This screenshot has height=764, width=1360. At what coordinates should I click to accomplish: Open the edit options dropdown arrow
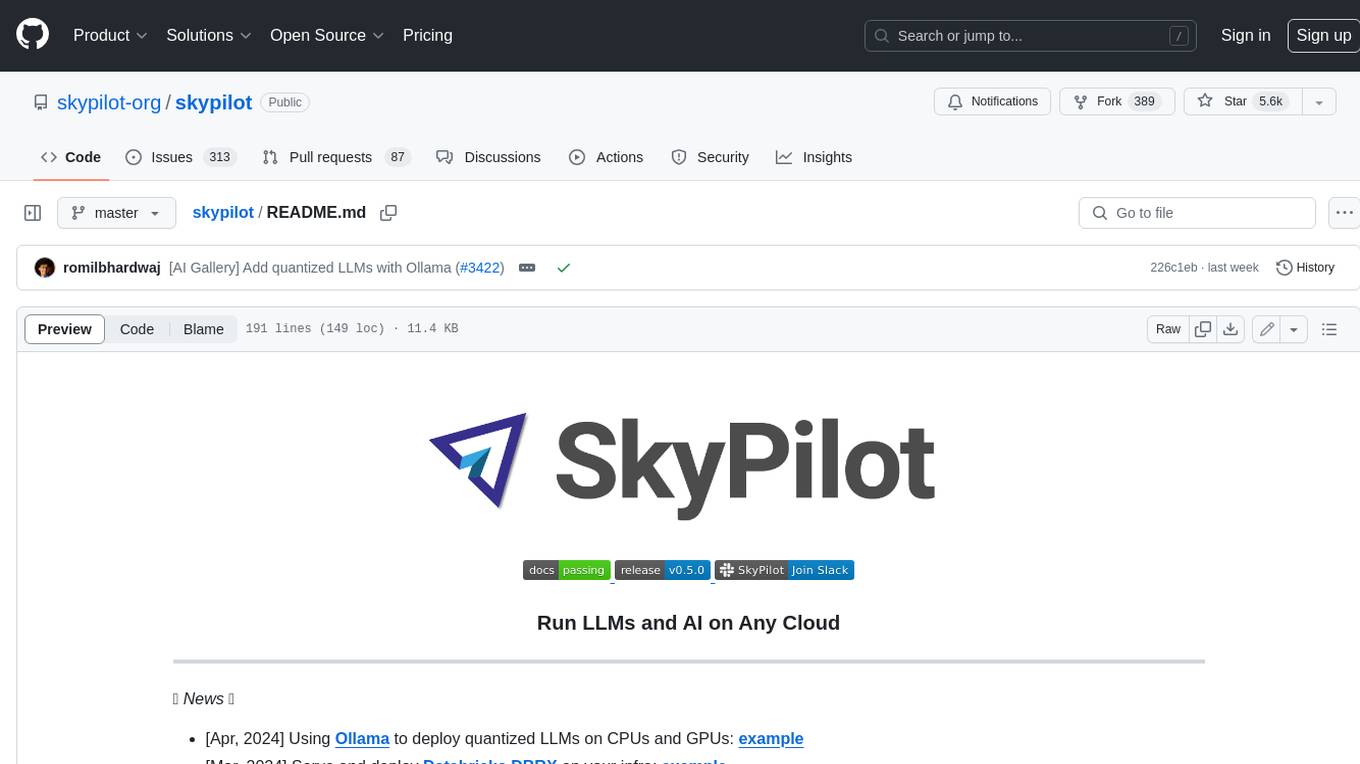click(x=1294, y=329)
